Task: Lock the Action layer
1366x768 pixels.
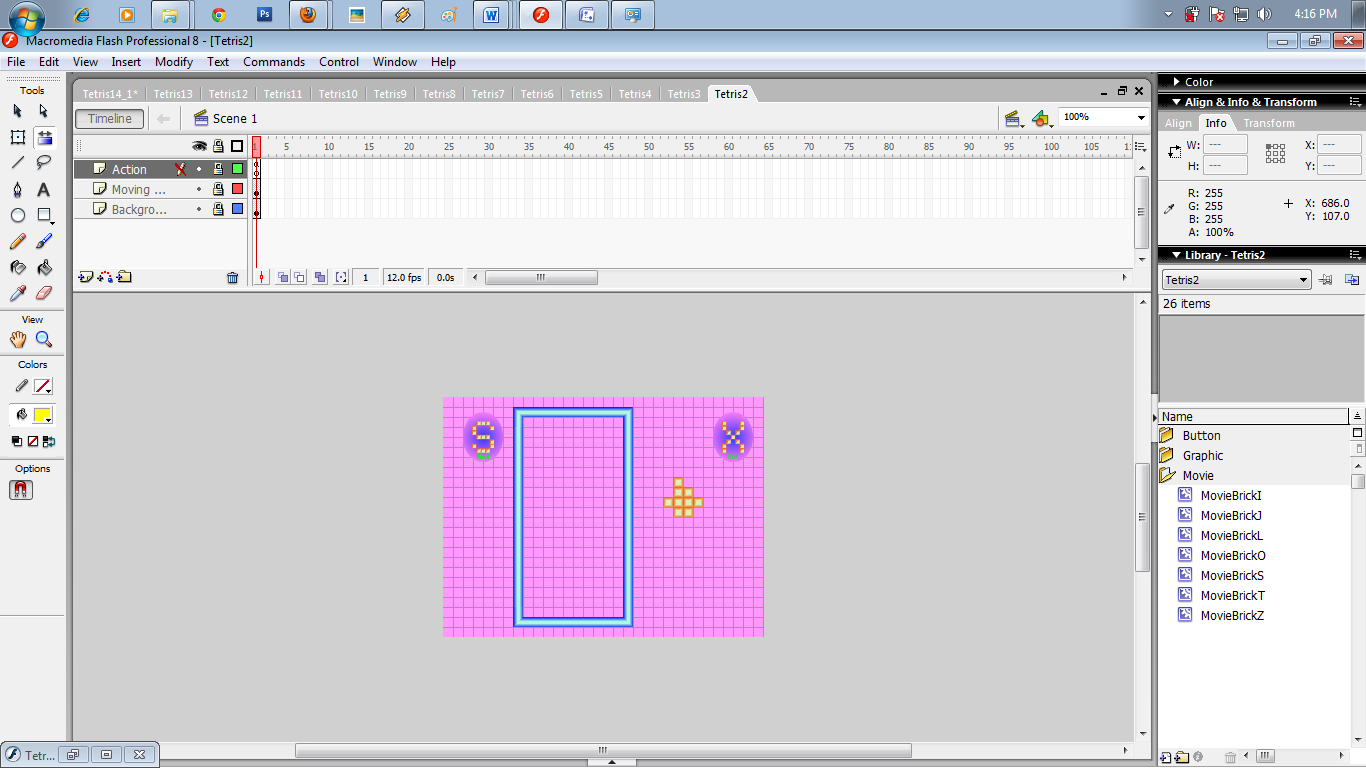Action: pos(218,169)
